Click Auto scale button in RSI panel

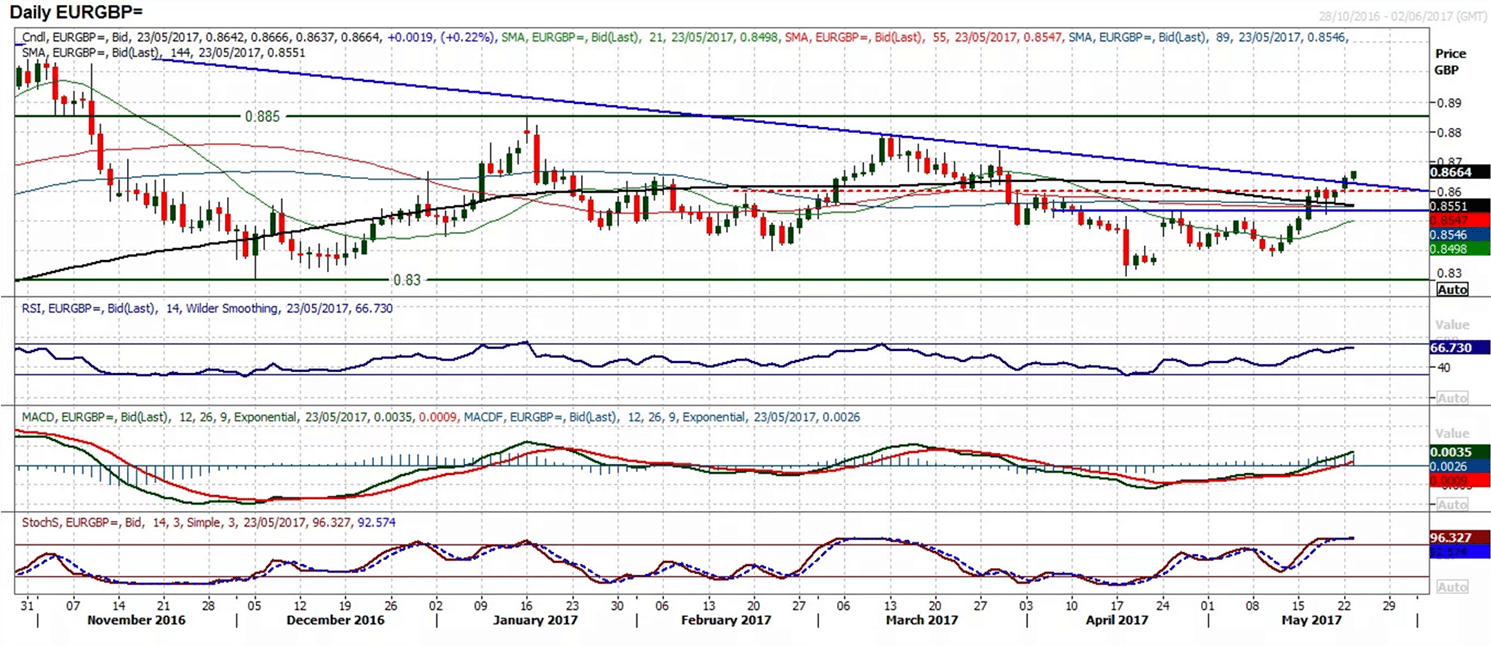(x=1451, y=397)
